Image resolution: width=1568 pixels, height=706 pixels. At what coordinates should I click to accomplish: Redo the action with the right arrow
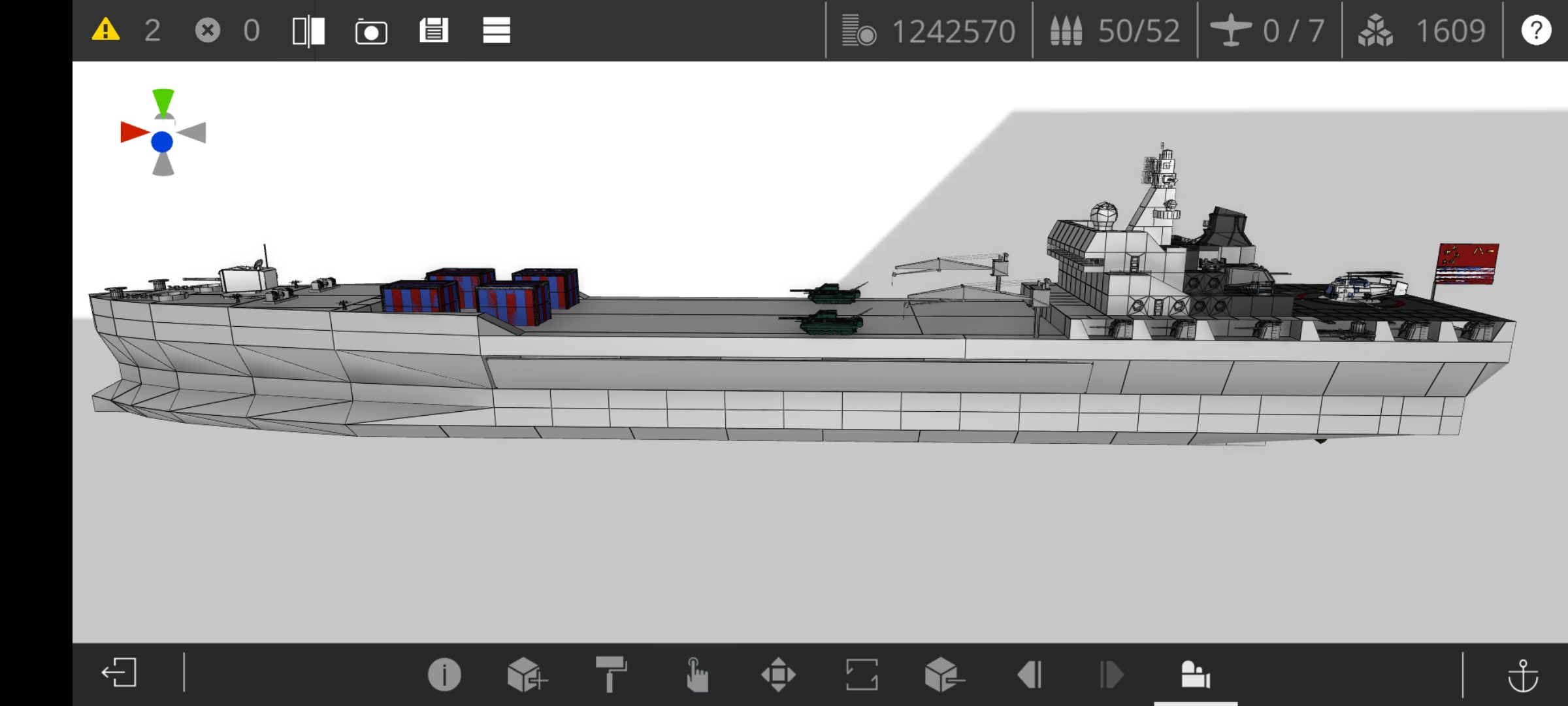(1112, 674)
